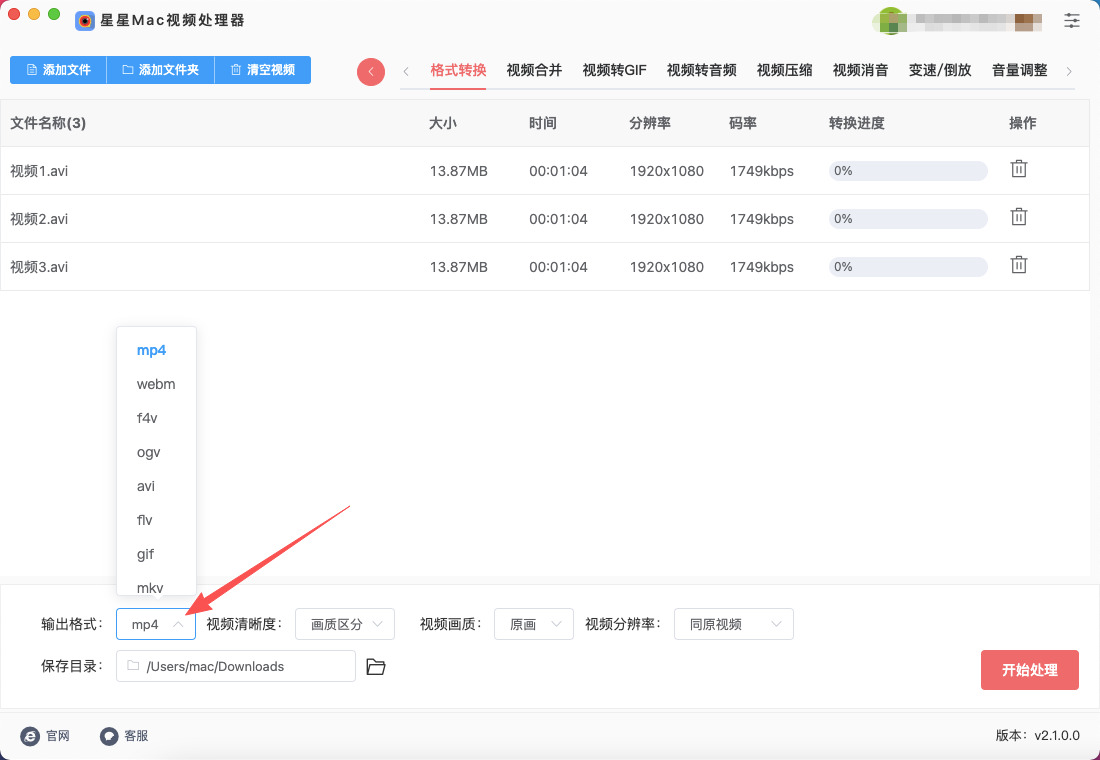Switch to the 视频合并 tab
Screen dimensions: 1100x760
click(534, 70)
